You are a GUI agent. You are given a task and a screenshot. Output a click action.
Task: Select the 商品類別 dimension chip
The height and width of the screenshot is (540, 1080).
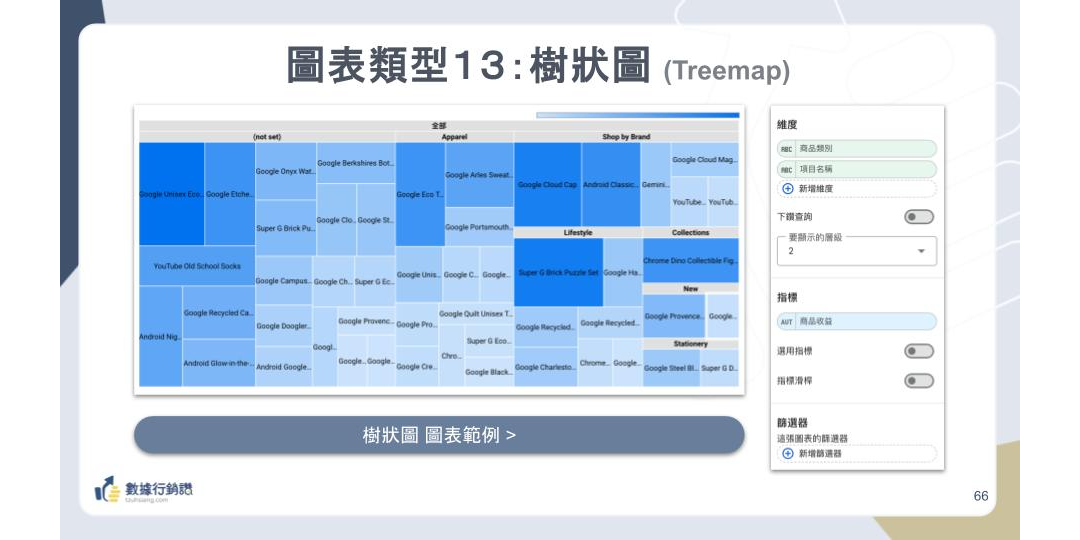coord(857,149)
